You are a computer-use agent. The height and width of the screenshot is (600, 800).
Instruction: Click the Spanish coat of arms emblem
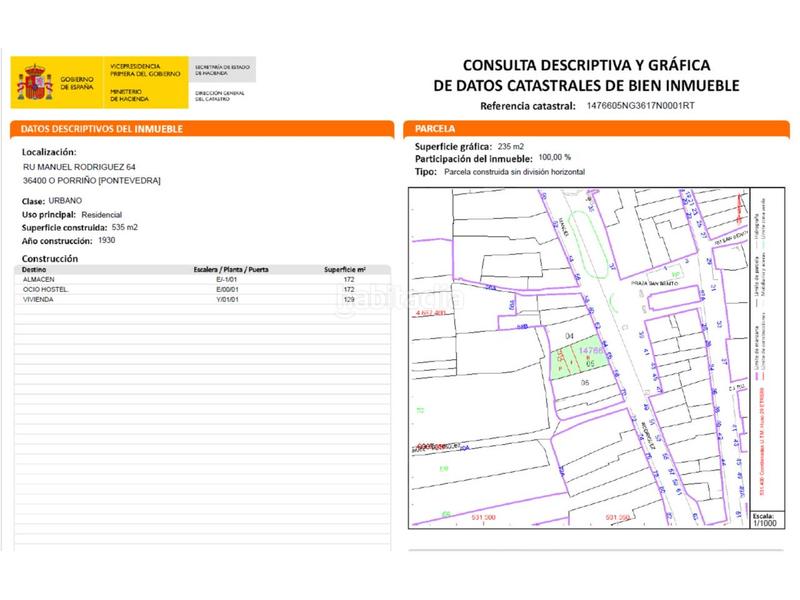[x=32, y=83]
